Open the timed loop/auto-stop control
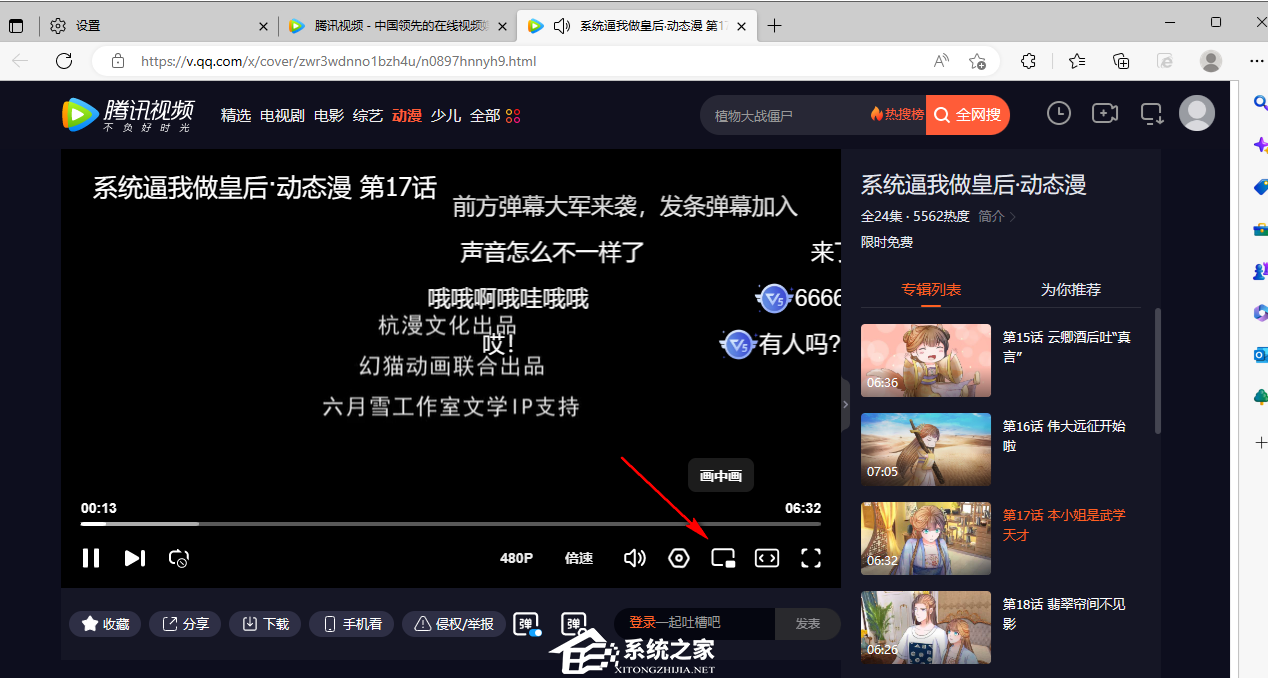 (x=179, y=558)
